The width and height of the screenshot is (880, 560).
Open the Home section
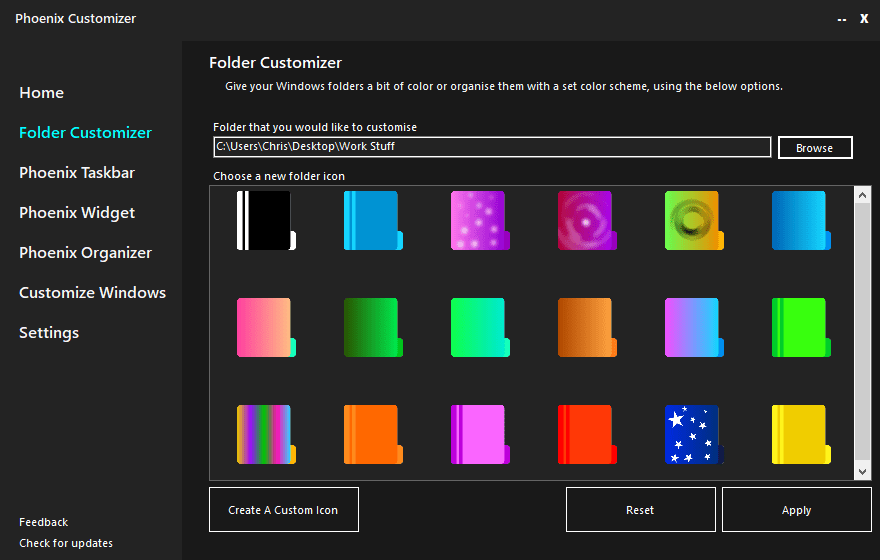point(42,93)
